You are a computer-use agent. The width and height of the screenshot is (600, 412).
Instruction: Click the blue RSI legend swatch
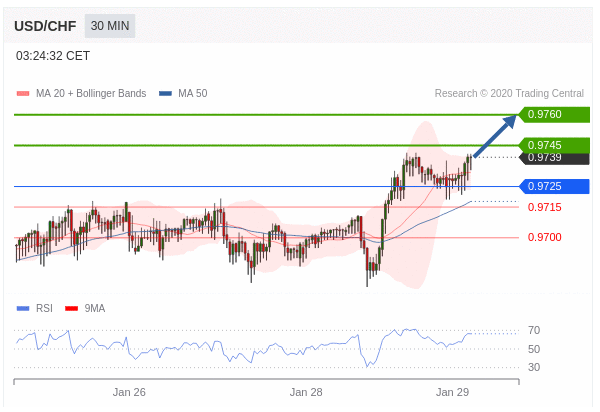point(23,308)
